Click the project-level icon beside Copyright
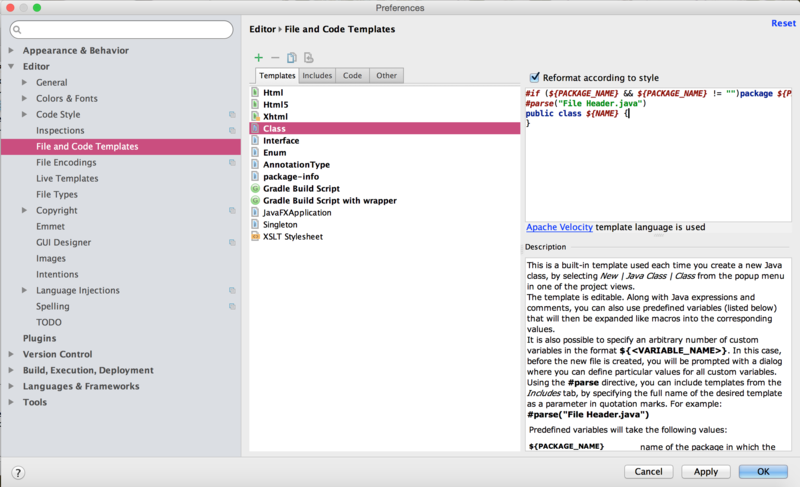 click(232, 211)
